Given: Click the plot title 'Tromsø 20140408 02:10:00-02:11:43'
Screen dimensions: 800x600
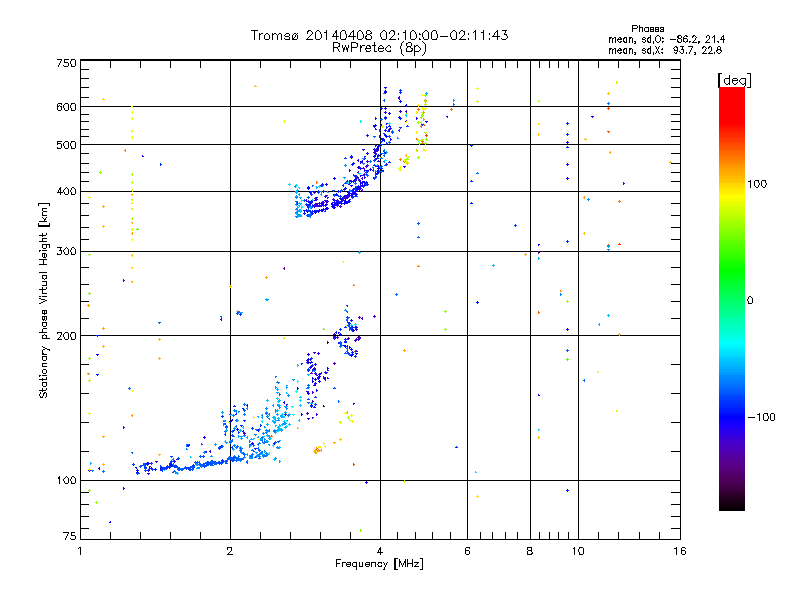Looking at the screenshot, I should pyautogui.click(x=379, y=35).
